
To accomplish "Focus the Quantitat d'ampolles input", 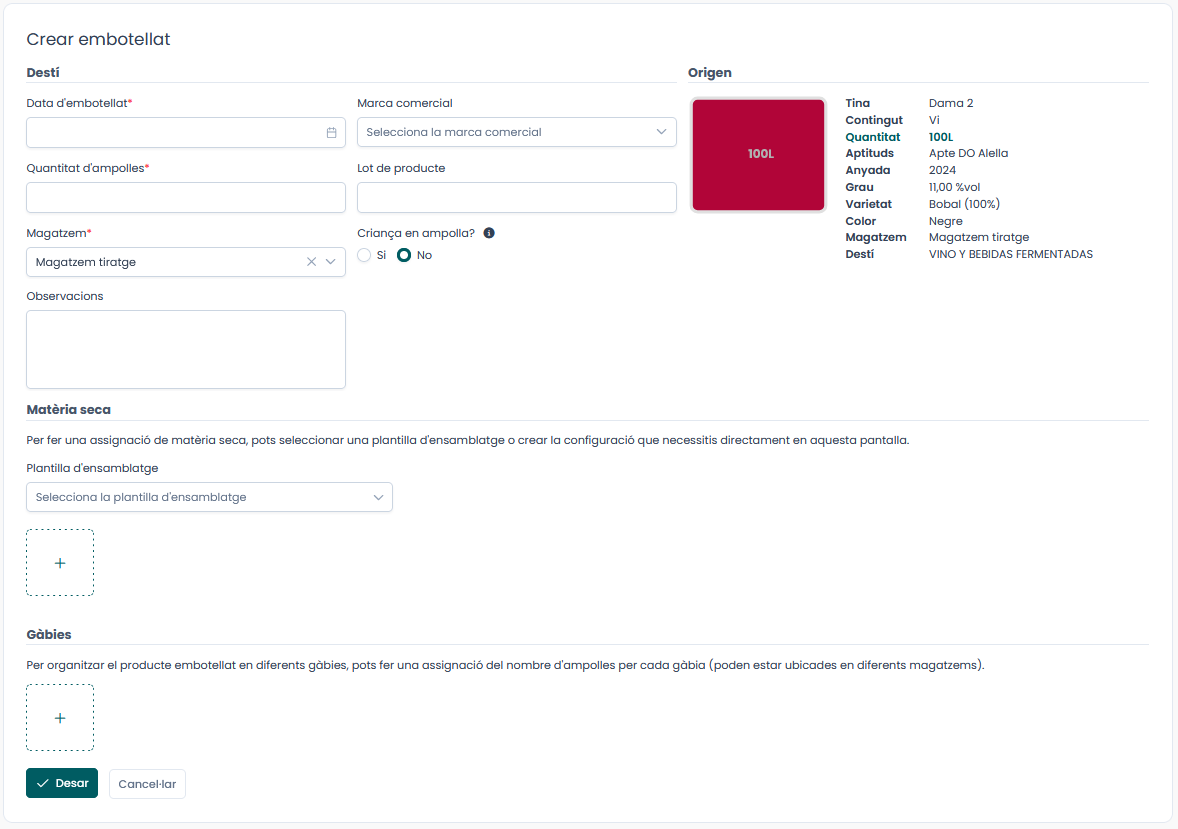I will [x=186, y=198].
